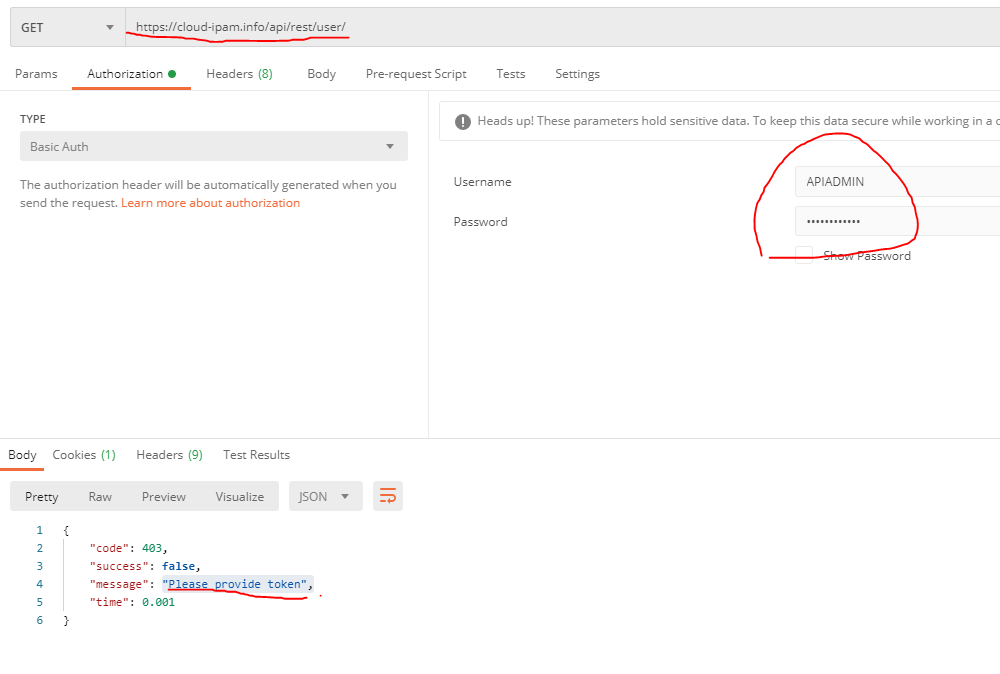Enable the Show Password checkbox

point(804,255)
